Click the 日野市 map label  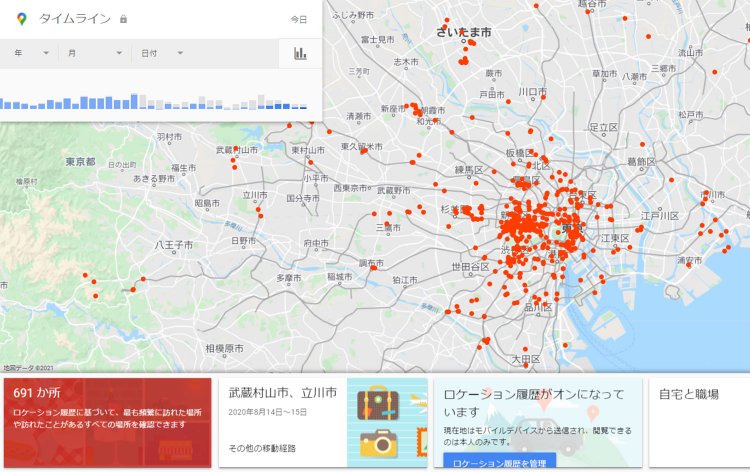click(x=243, y=241)
